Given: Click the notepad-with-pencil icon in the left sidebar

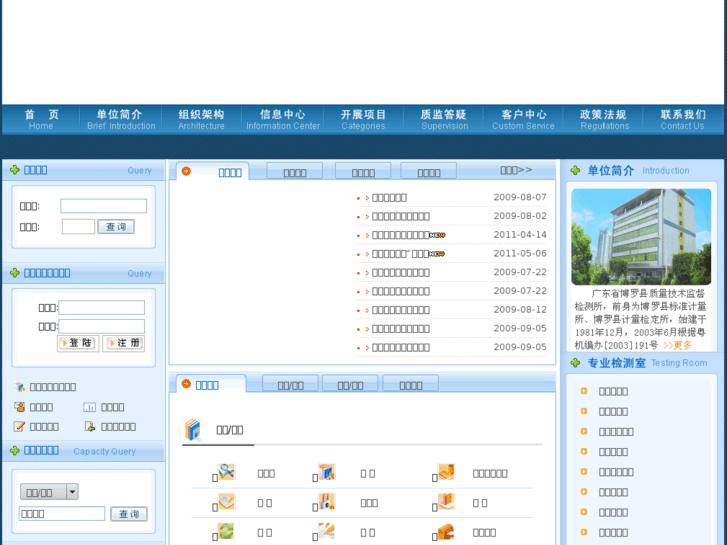Looking at the screenshot, I should [19, 426].
